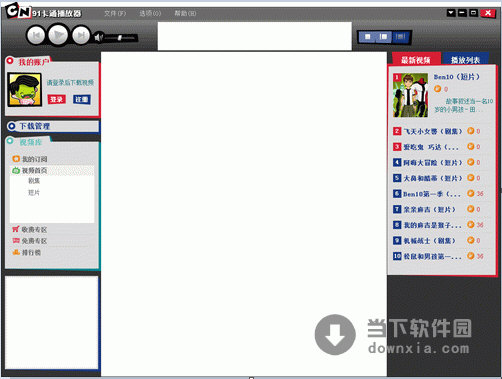Open item 4 阿森大冒险(短片)
The image size is (502, 379).
point(433,163)
